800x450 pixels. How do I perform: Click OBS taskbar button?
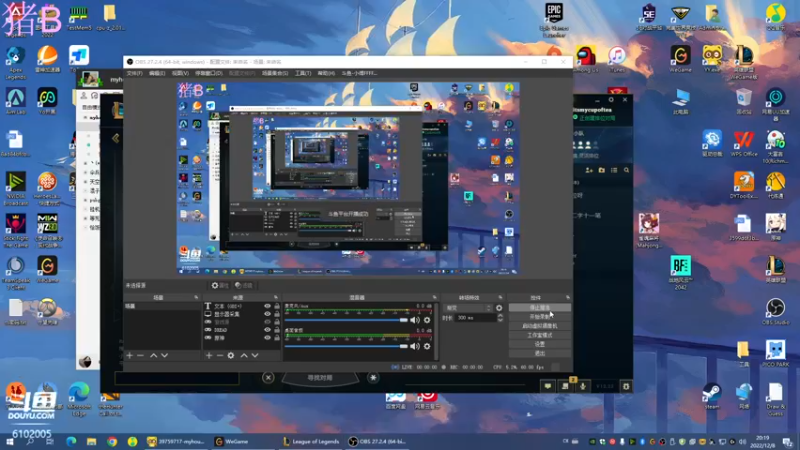tap(378, 441)
